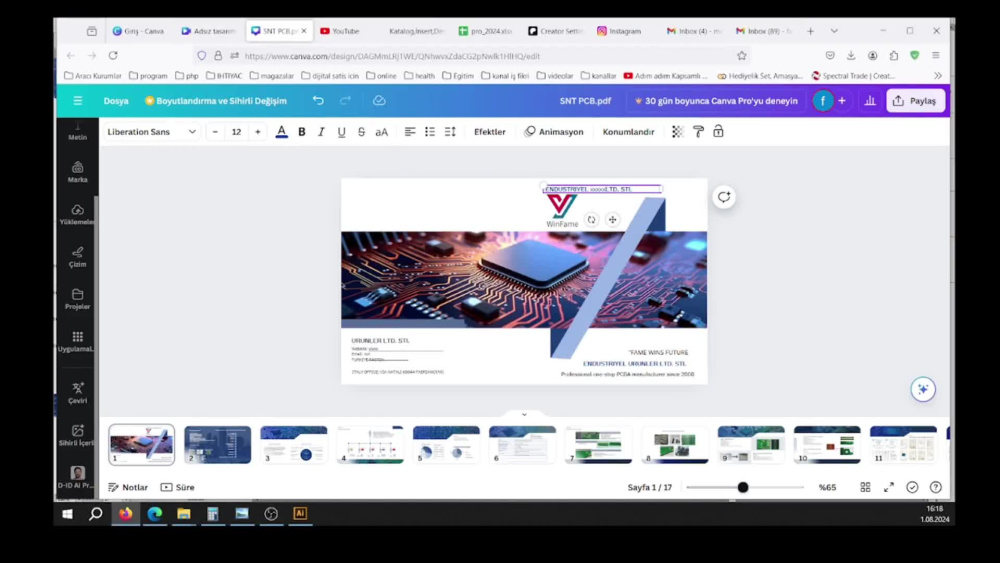
Task: Open Windows Start menu
Action: [x=68, y=513]
